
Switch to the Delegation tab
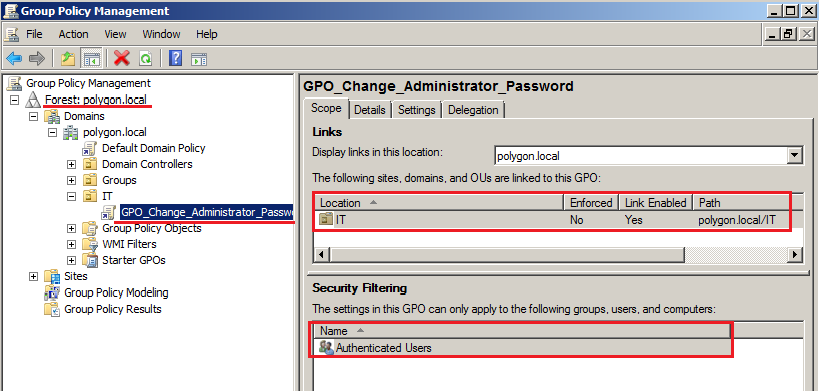473,110
